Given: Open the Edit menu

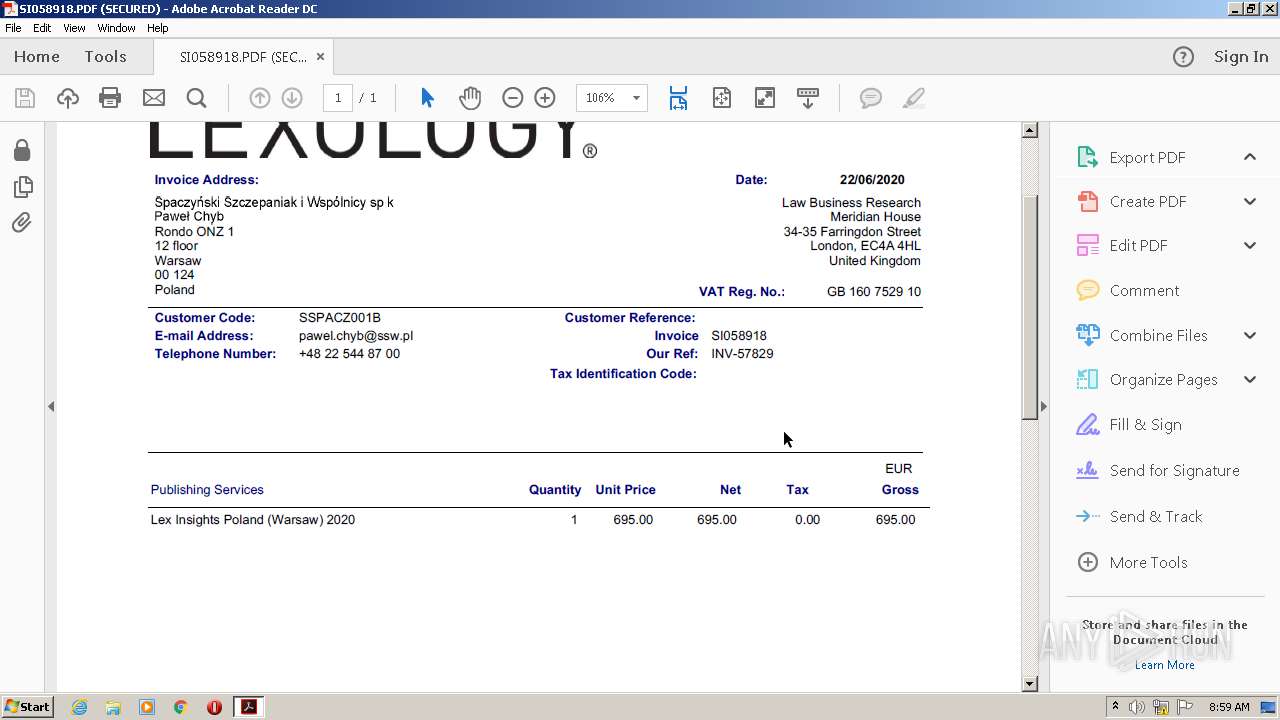Looking at the screenshot, I should point(42,28).
